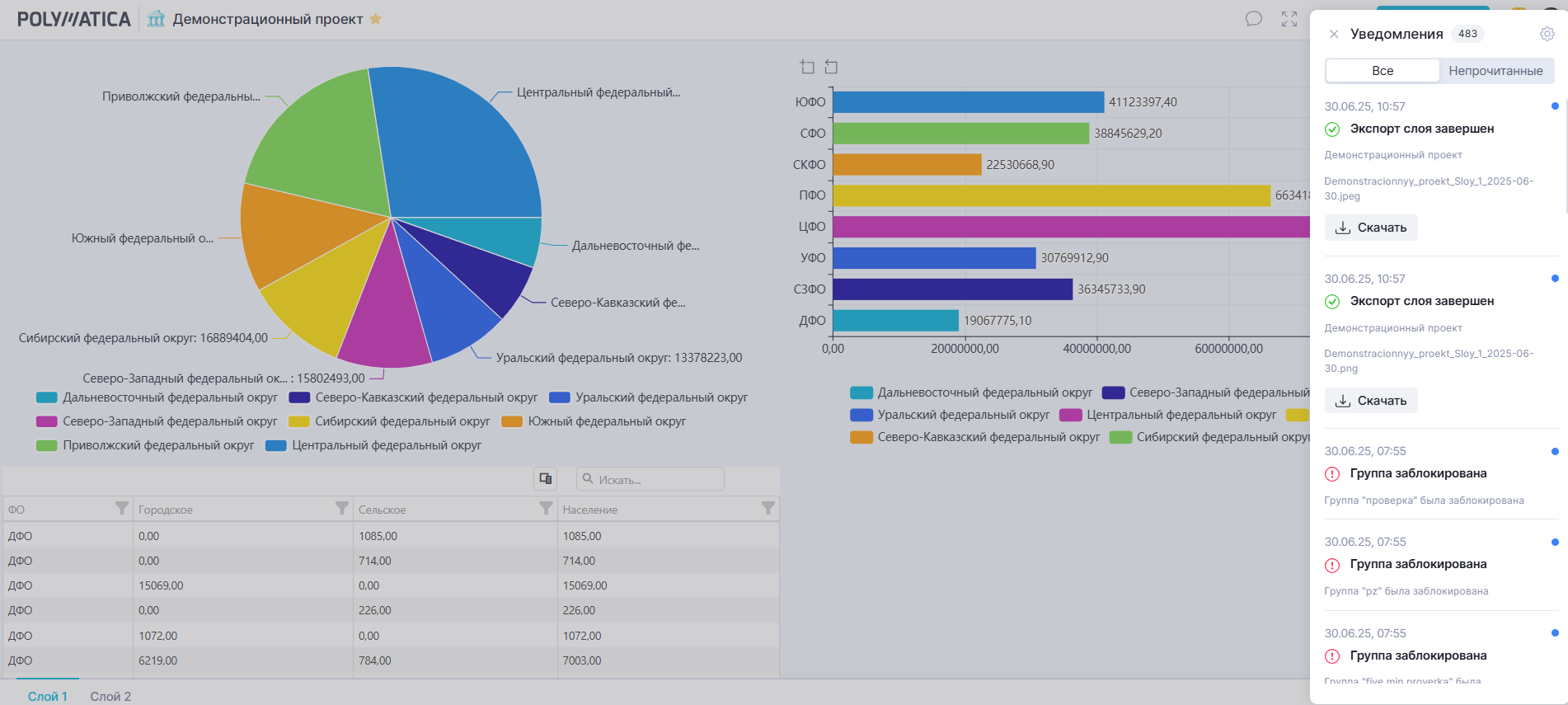The height and width of the screenshot is (705, 1568).
Task: Select the Все notifications filter
Action: coord(1383,71)
